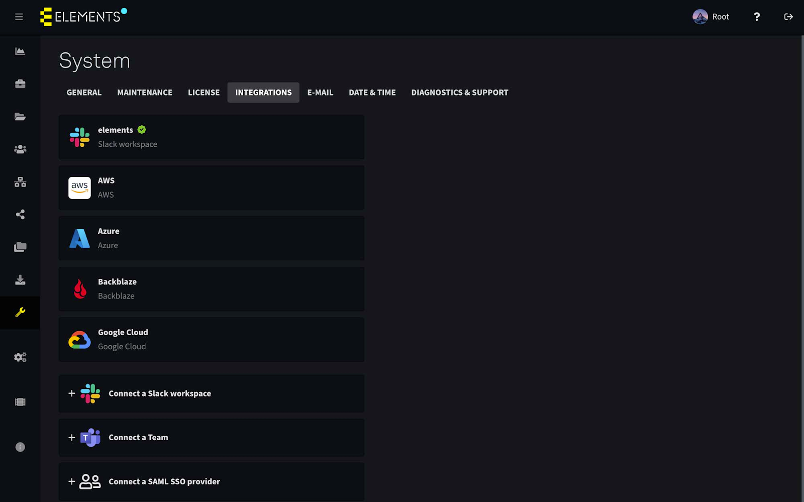
Task: Click the Backblaze flame icon
Action: [x=80, y=289]
